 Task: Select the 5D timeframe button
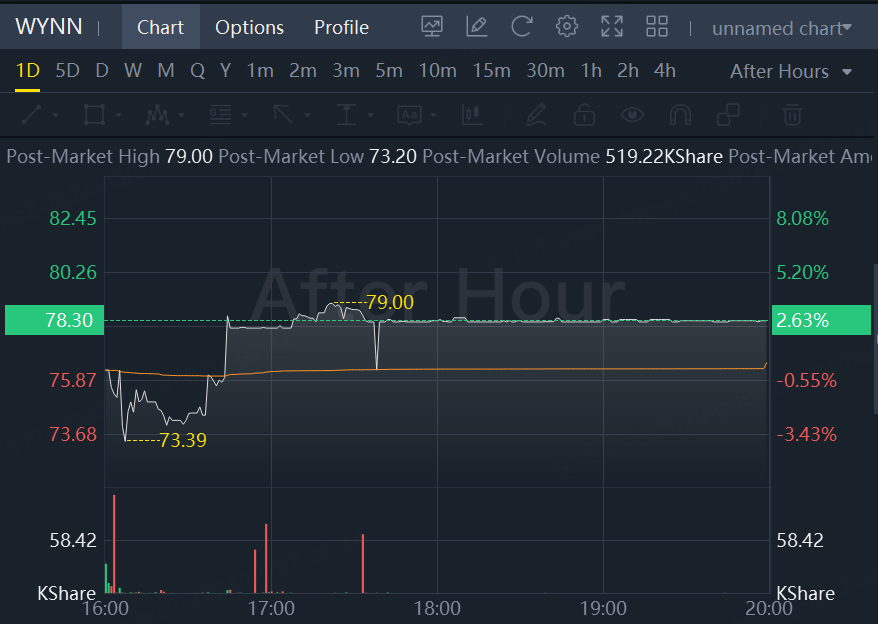pos(67,71)
